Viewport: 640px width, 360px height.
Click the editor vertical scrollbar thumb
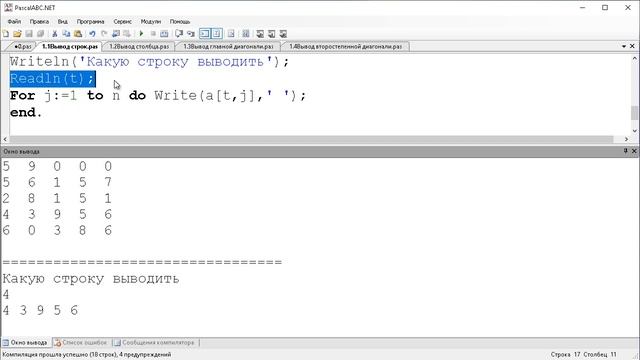(x=634, y=113)
